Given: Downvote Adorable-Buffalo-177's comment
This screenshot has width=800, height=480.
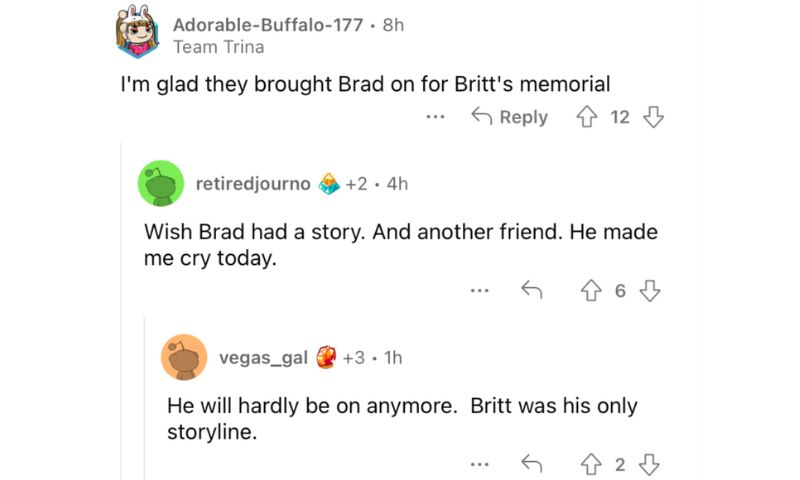Looking at the screenshot, I should tap(653, 117).
